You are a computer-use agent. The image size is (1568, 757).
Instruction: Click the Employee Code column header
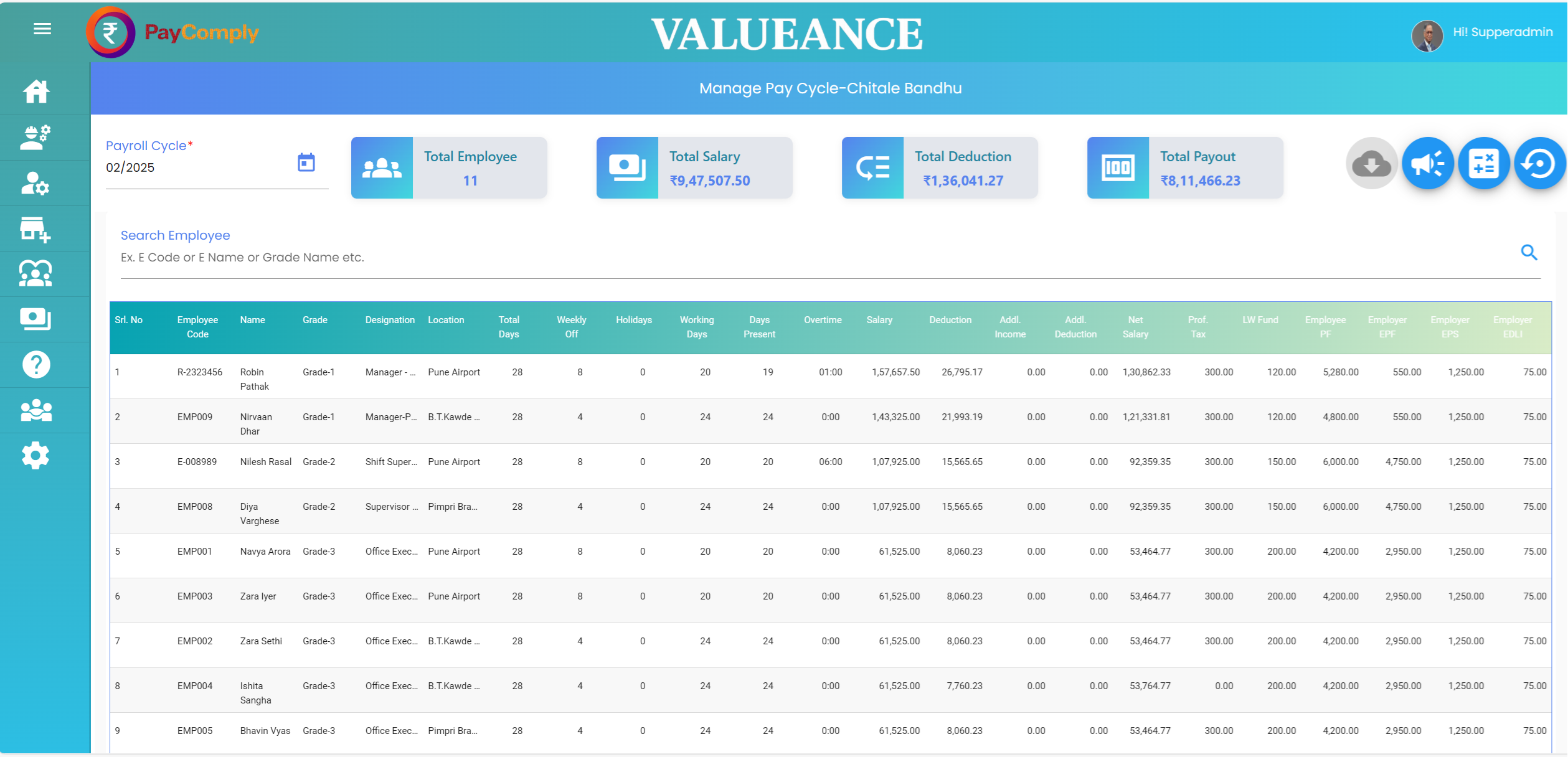click(x=197, y=327)
